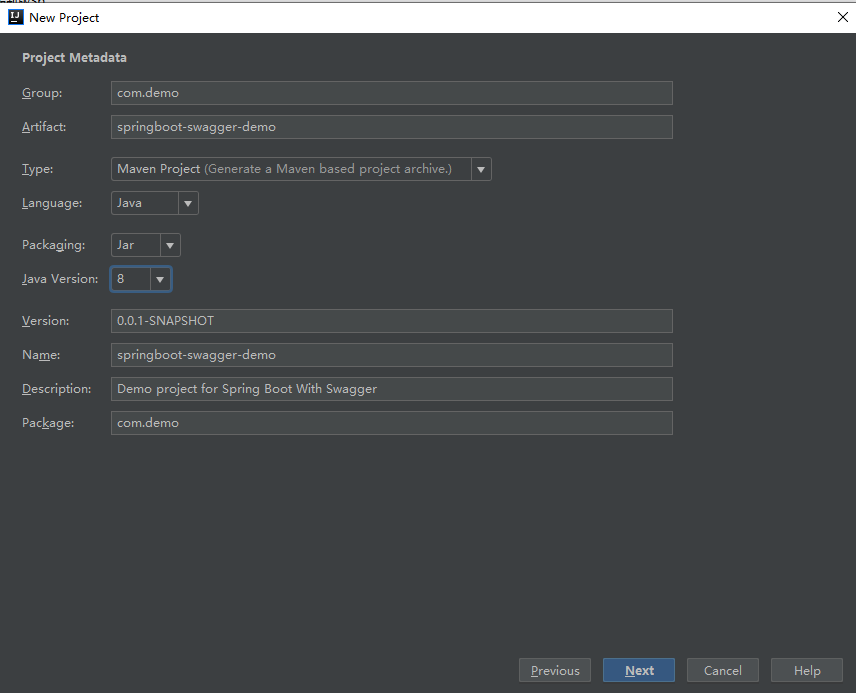
Task: Focus the Version field 0.0.1-SNAPSHOT
Action: [x=391, y=321]
